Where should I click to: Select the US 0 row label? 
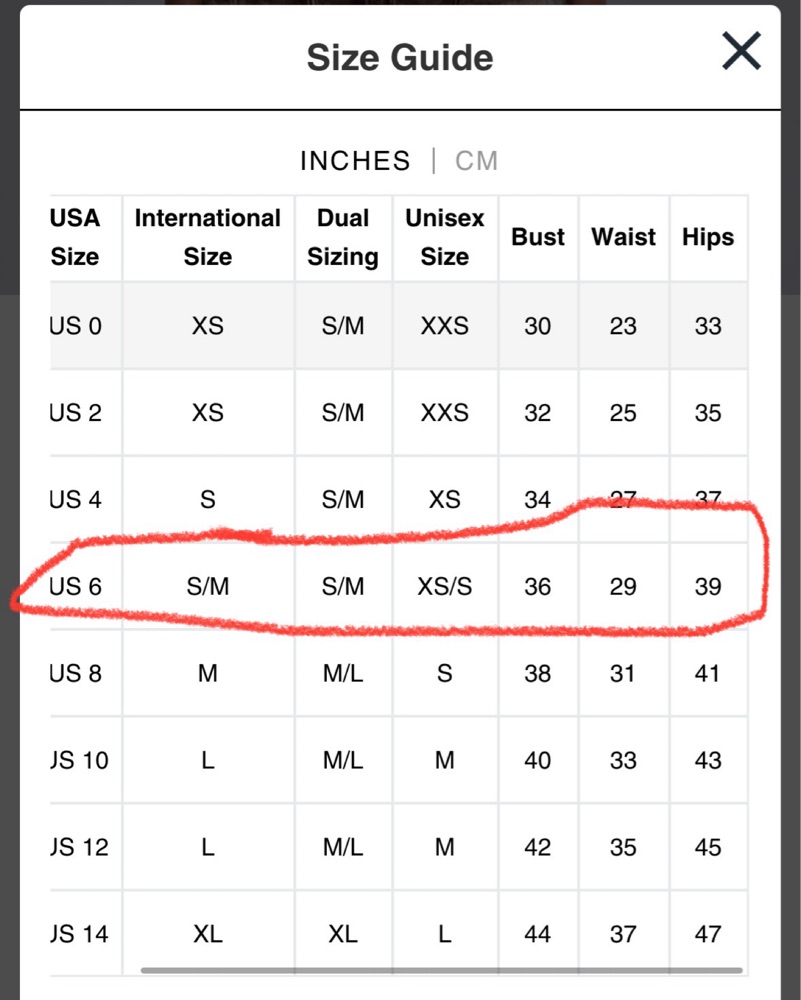click(76, 326)
